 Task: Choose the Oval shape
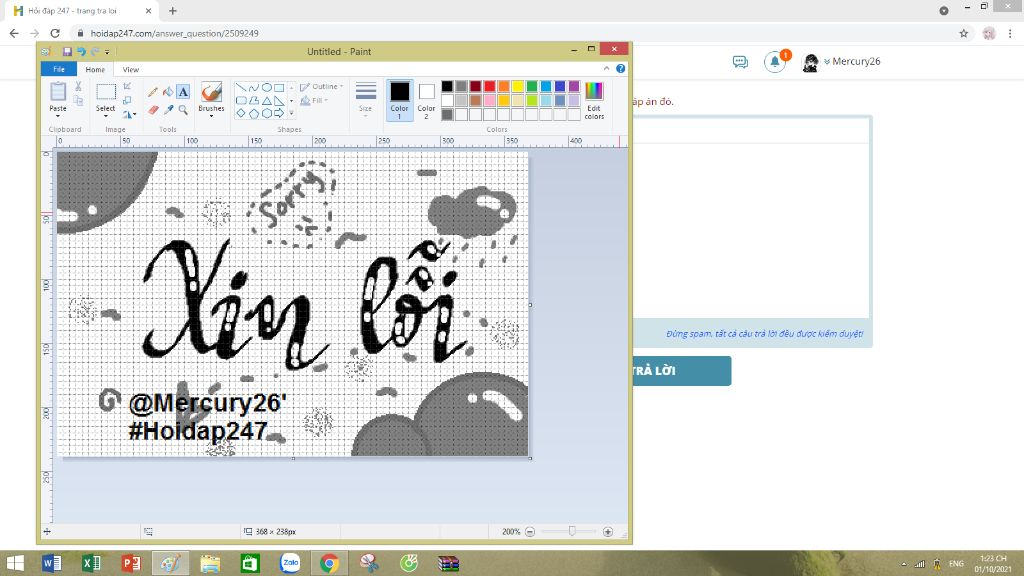[x=266, y=88]
